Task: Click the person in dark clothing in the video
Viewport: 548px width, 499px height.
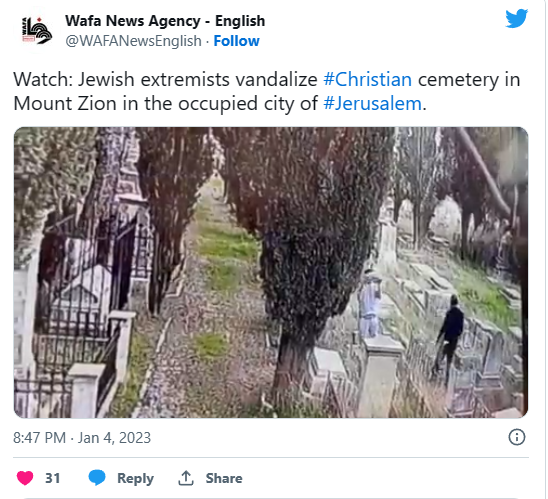Action: [x=449, y=338]
